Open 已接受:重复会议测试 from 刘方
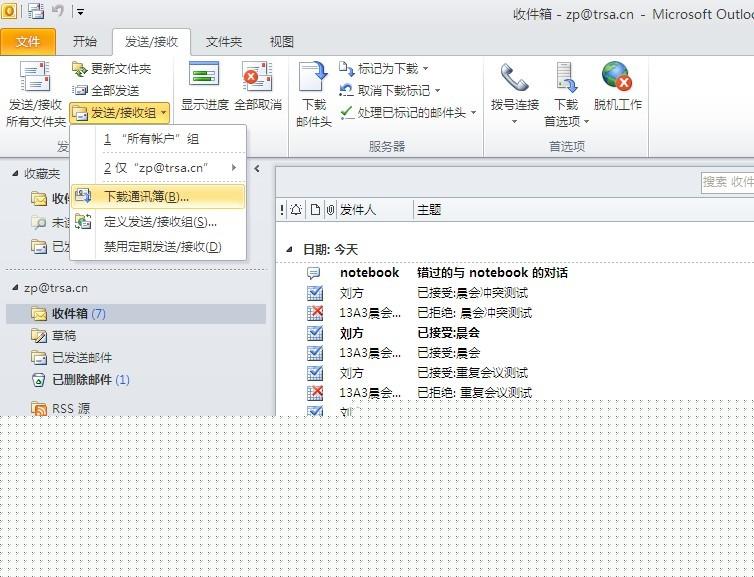754x577 pixels. pos(515,373)
